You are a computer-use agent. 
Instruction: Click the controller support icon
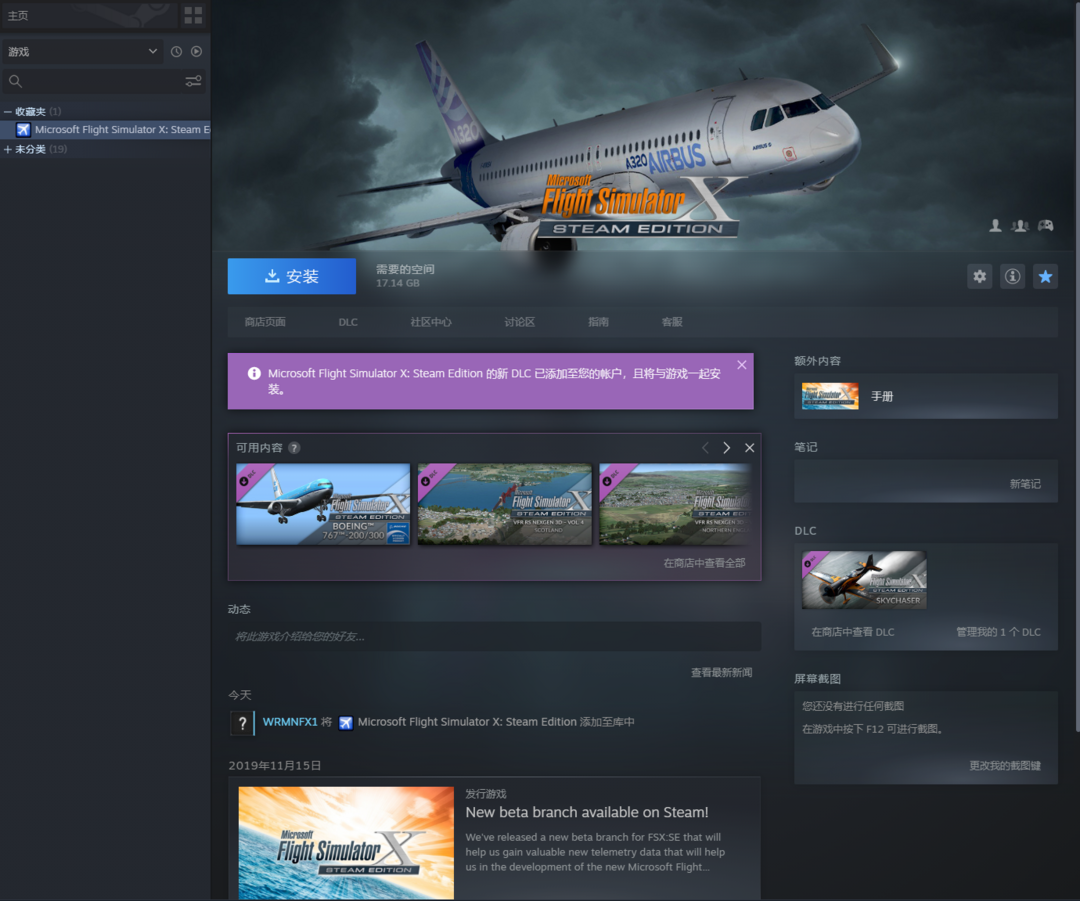coord(1046,225)
